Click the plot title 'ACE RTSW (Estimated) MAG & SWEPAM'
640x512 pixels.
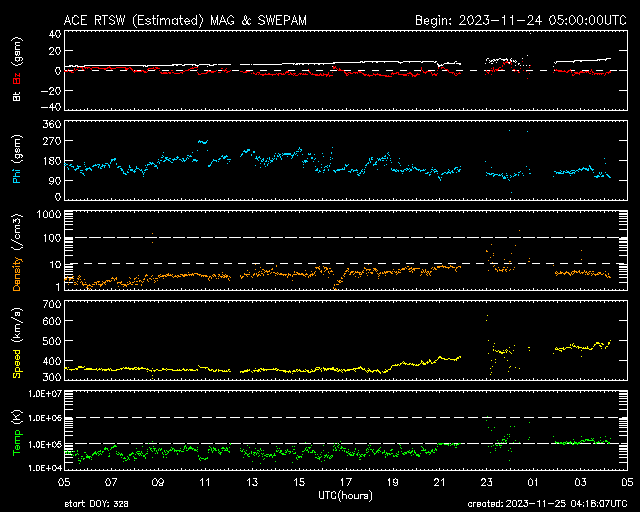pyautogui.click(x=185, y=20)
